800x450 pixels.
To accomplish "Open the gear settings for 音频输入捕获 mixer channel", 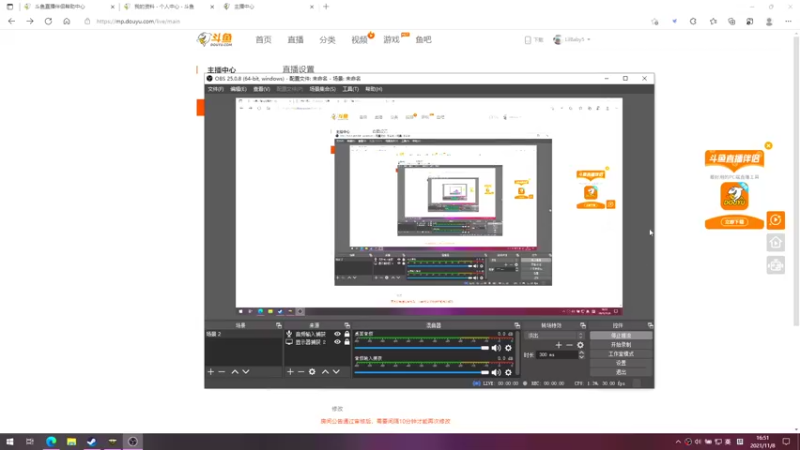I will click(x=508, y=372).
